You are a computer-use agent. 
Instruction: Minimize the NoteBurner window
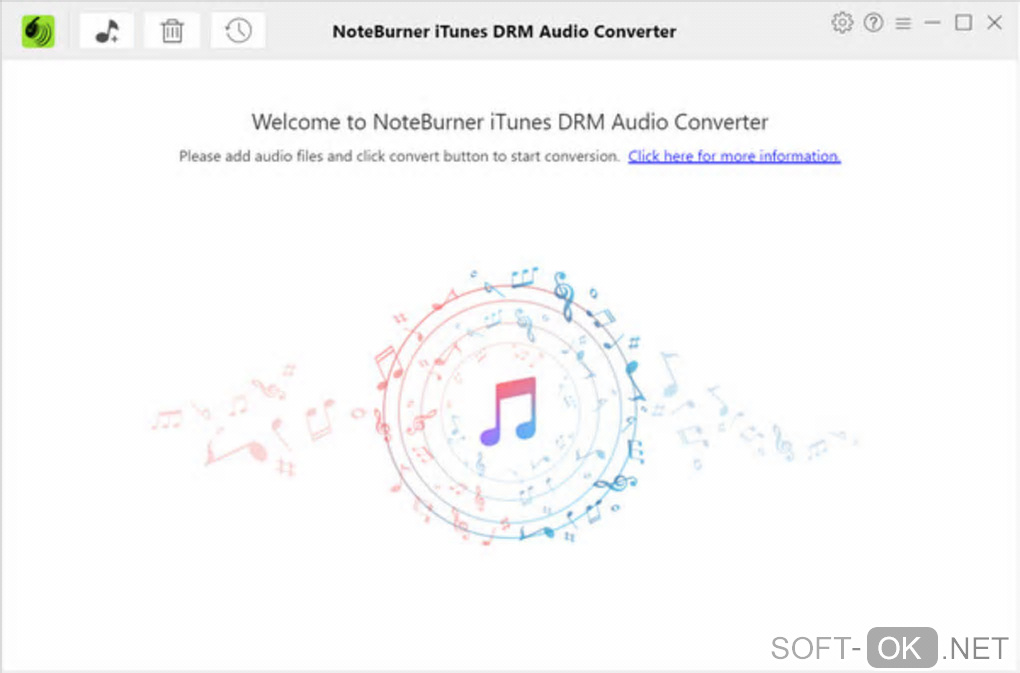point(932,23)
